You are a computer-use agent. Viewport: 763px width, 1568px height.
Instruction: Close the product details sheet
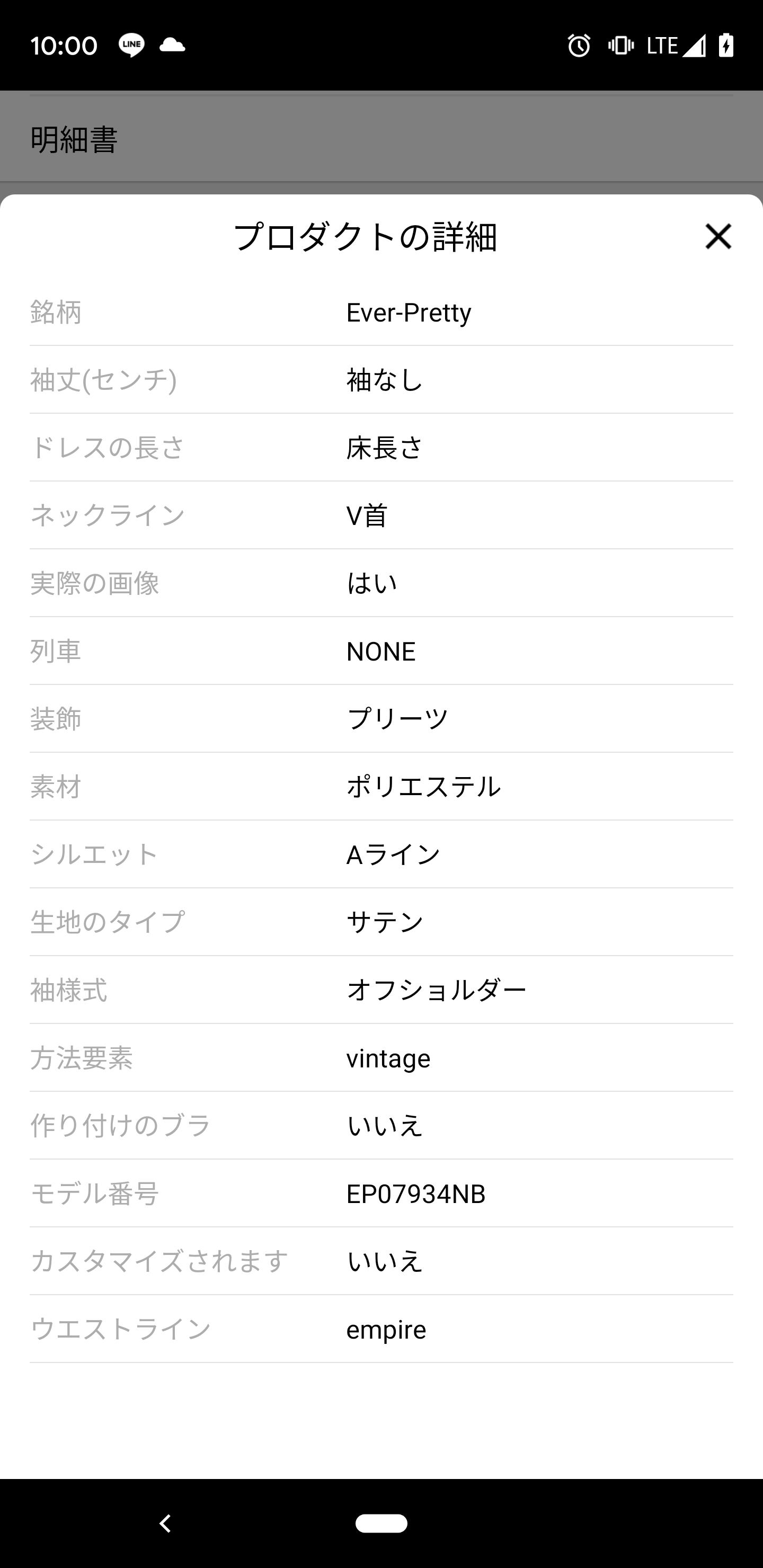click(x=718, y=236)
